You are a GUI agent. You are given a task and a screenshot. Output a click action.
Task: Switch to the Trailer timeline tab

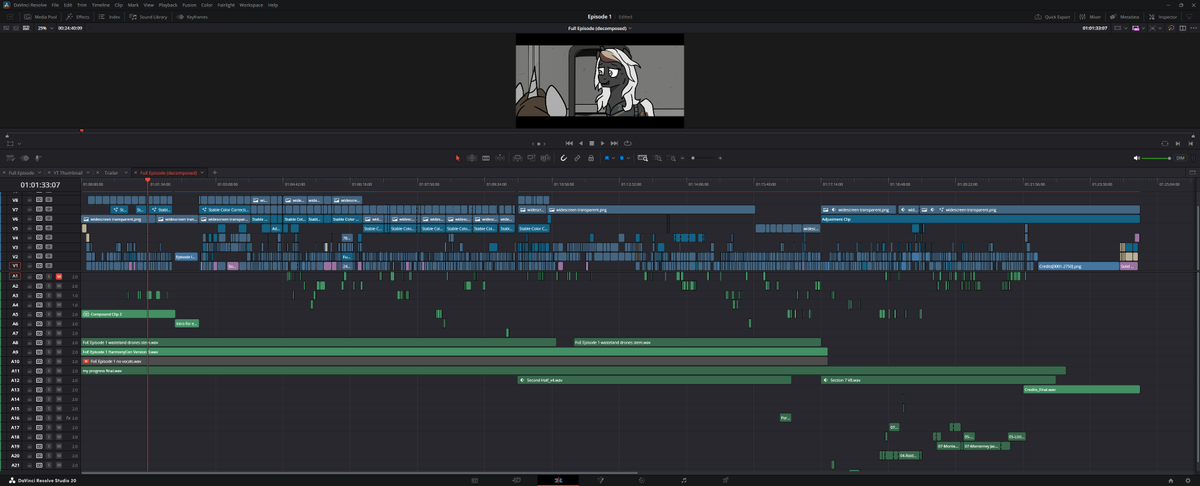click(111, 173)
